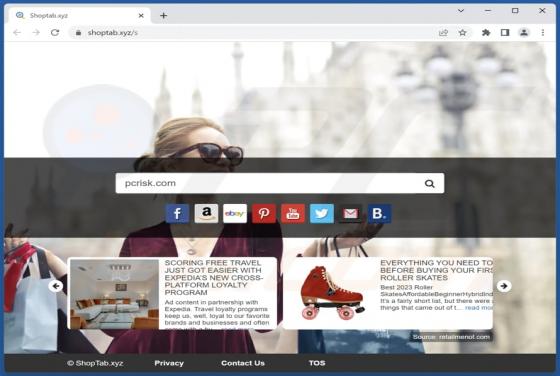Screen dimensions: 560x376
Task: Open the Facebook shortcut icon
Action: tap(177, 214)
